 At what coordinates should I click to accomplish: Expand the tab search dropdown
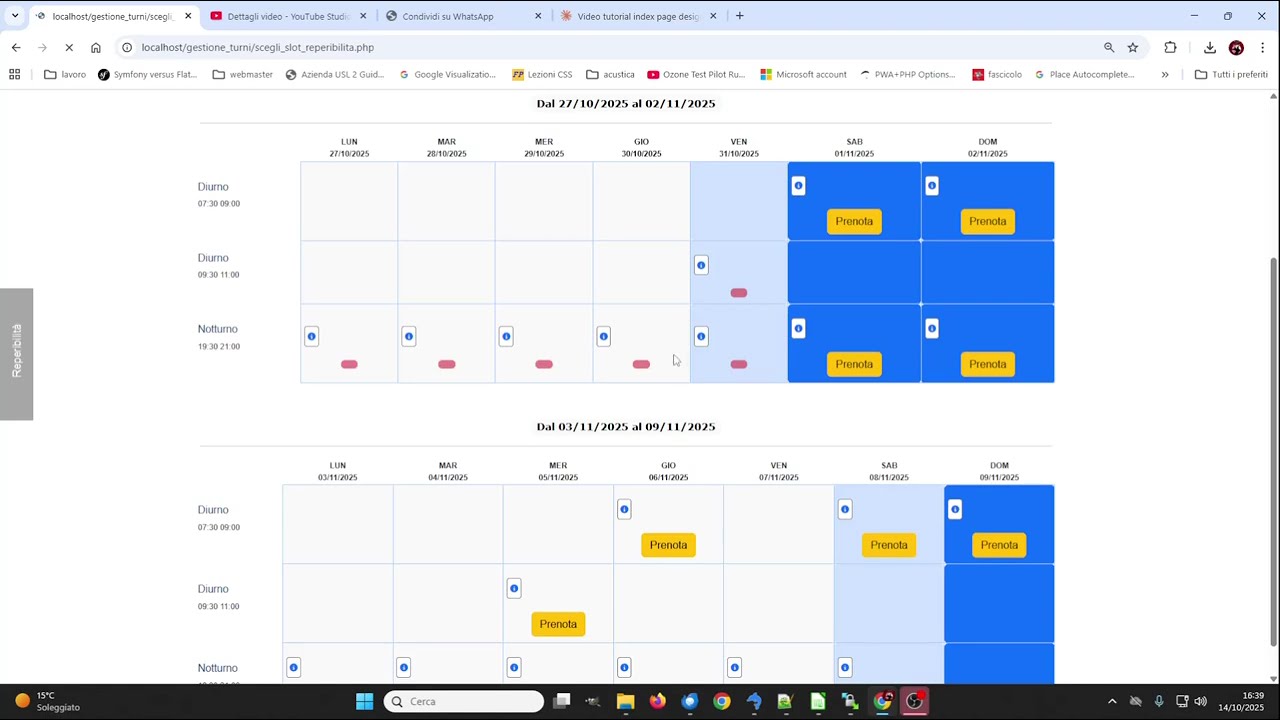tap(15, 16)
